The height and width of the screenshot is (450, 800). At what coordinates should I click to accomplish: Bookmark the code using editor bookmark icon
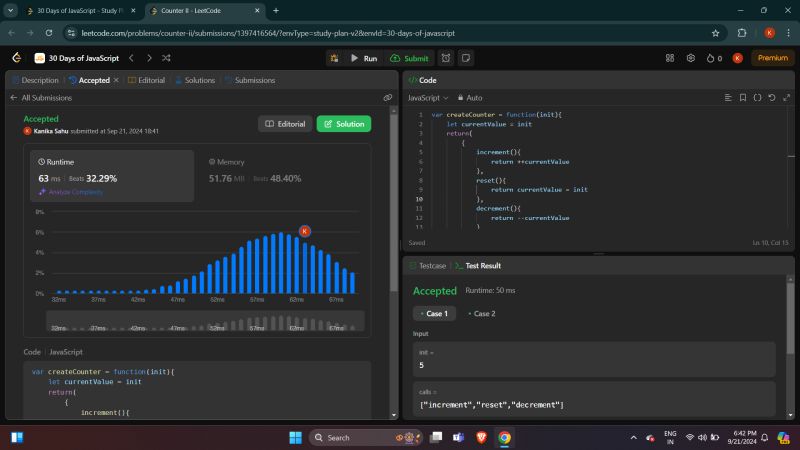(x=743, y=98)
